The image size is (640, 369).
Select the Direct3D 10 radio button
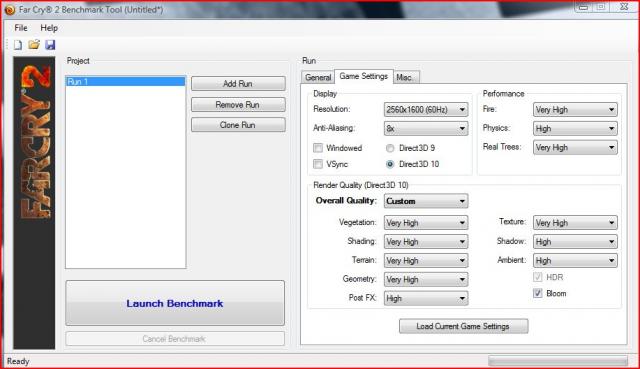(x=390, y=164)
